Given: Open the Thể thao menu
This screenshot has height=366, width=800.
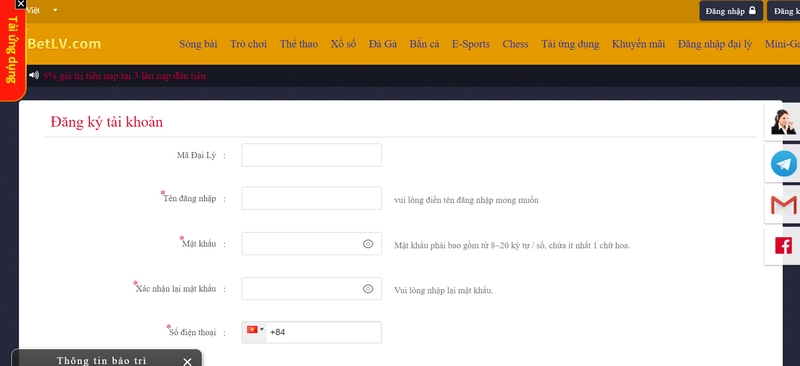Looking at the screenshot, I should [x=298, y=44].
